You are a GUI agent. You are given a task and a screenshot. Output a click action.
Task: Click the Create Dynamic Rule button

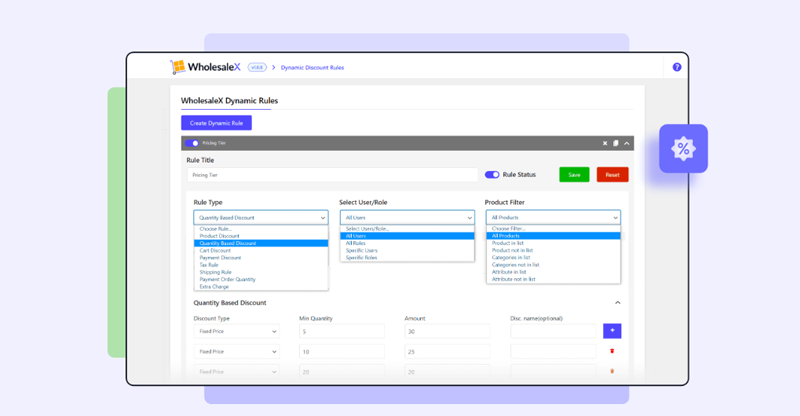click(216, 123)
